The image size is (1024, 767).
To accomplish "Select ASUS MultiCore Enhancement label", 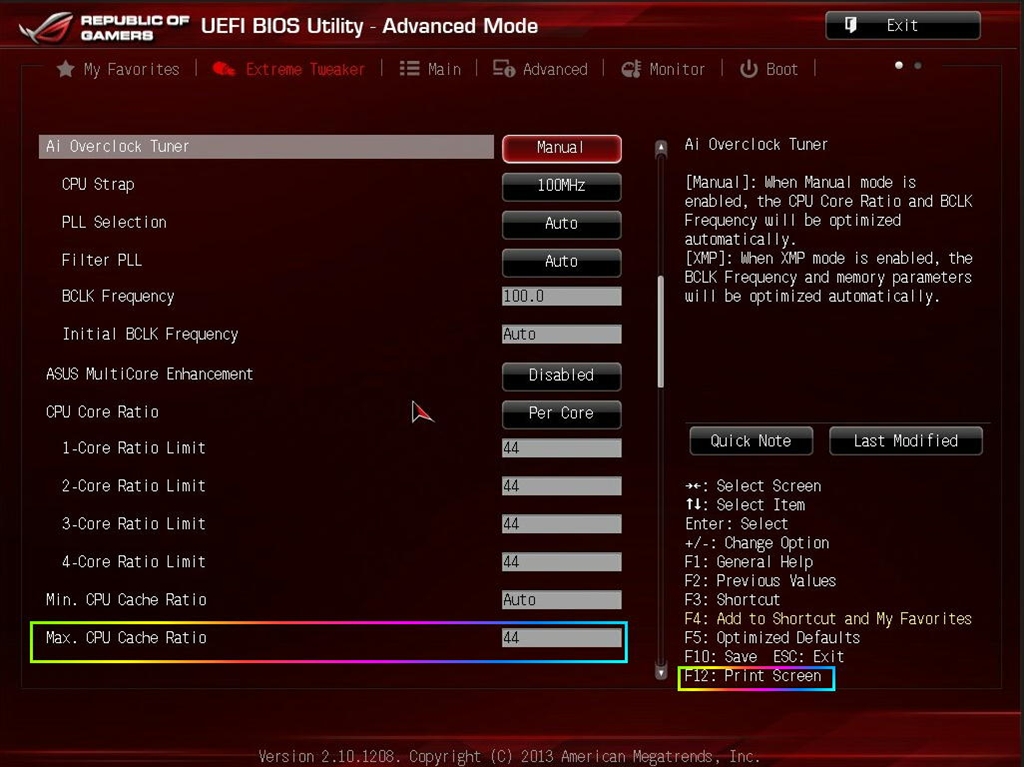I will click(x=150, y=374).
